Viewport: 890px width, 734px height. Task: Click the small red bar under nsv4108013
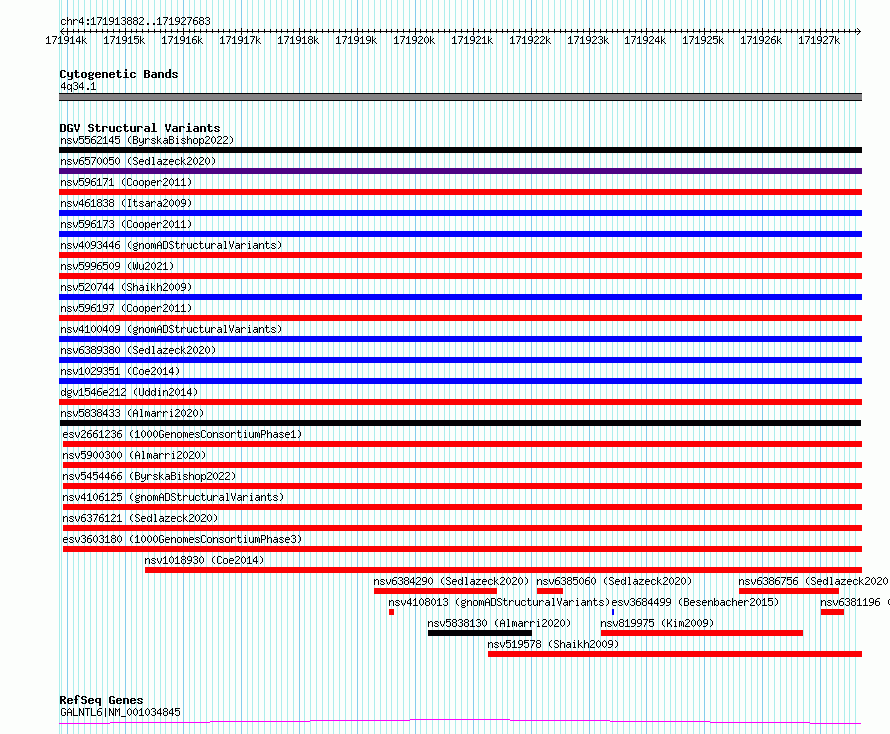pyautogui.click(x=392, y=612)
